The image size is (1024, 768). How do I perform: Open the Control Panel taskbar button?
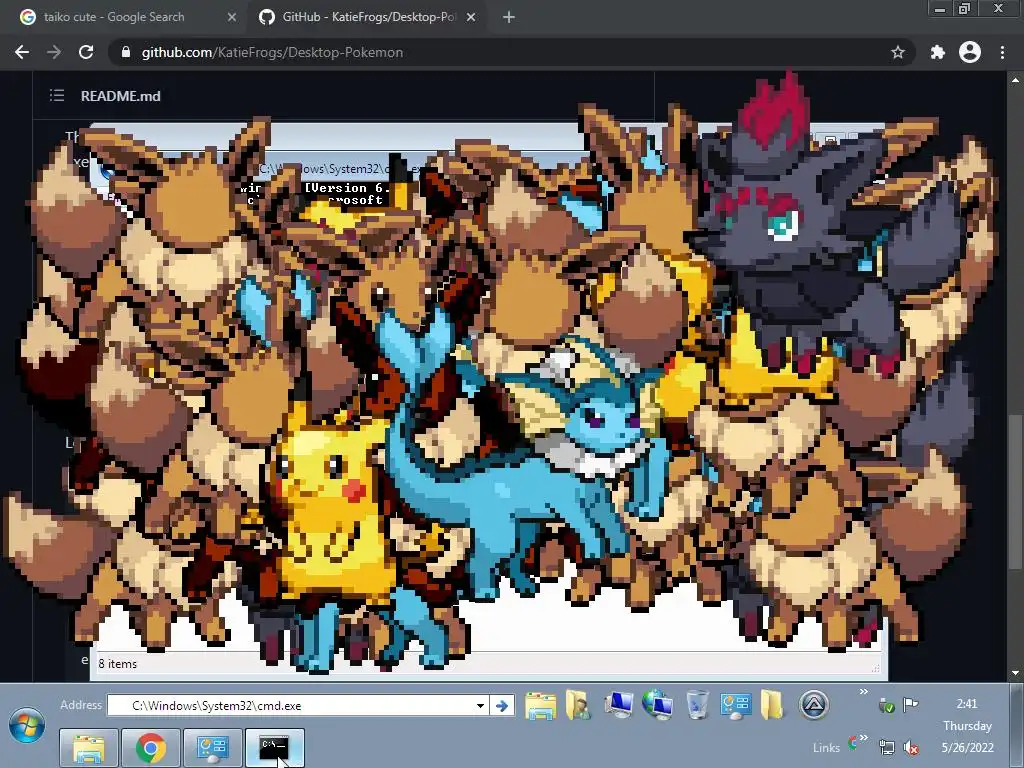point(212,748)
